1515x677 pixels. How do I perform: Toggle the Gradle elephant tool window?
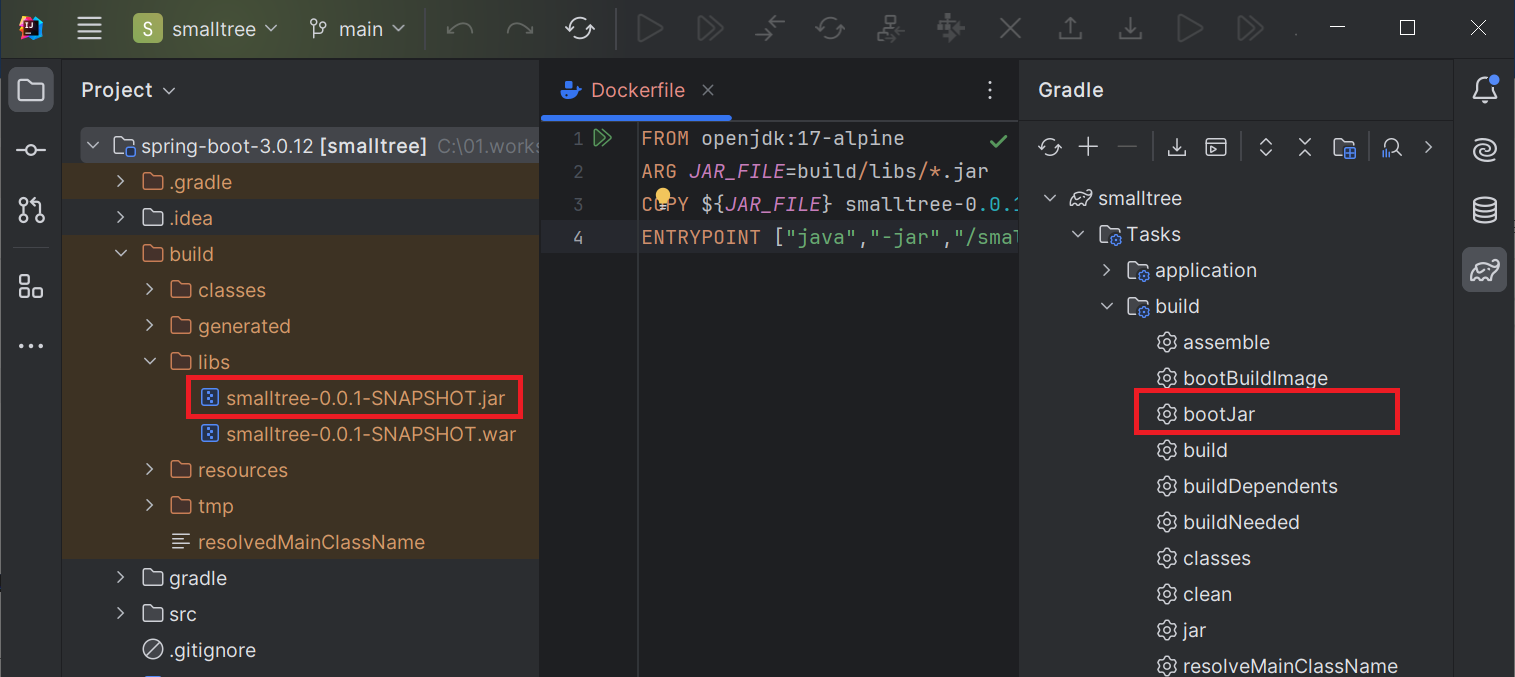point(1485,270)
